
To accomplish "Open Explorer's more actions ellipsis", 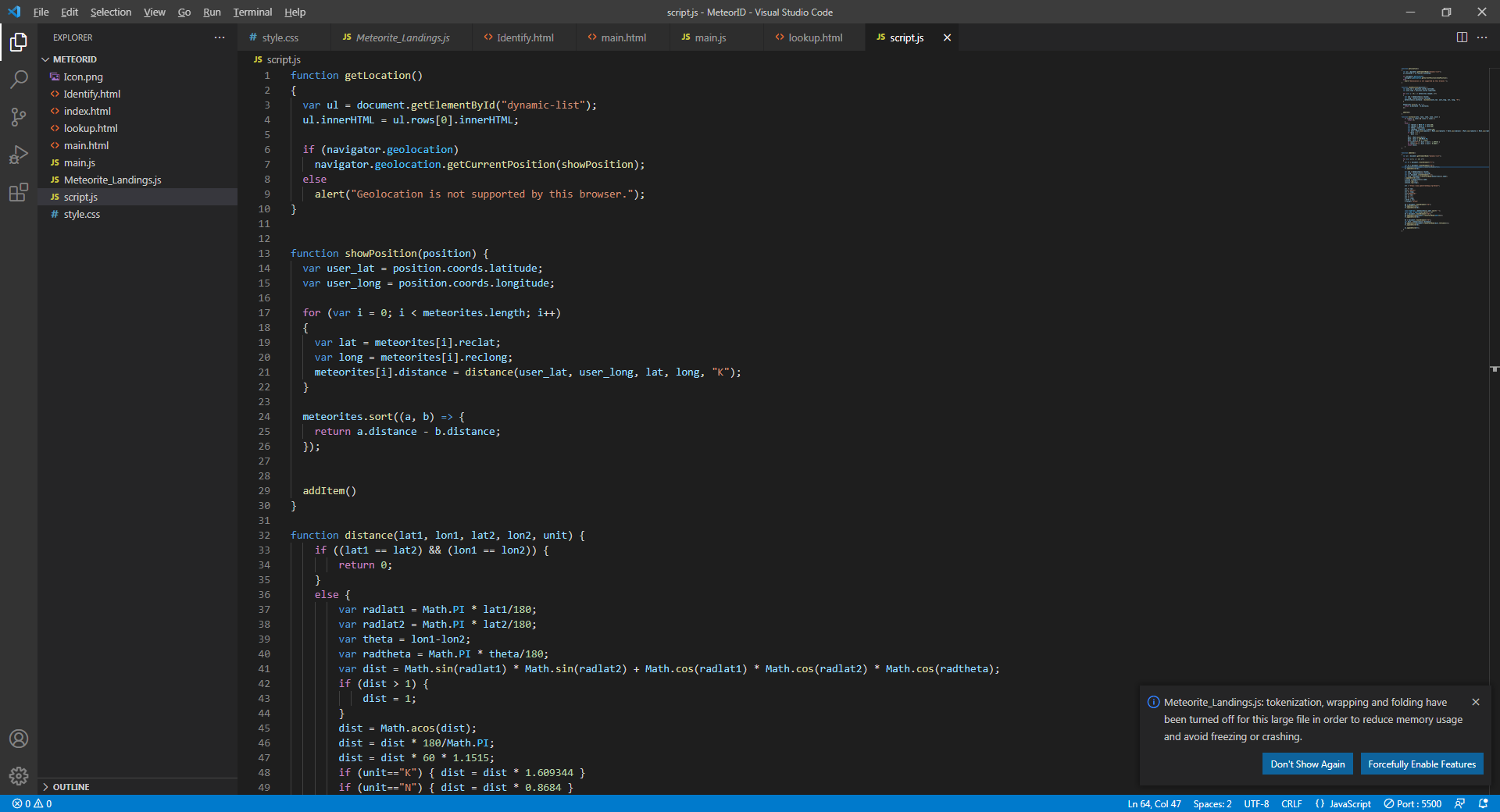I will point(220,37).
